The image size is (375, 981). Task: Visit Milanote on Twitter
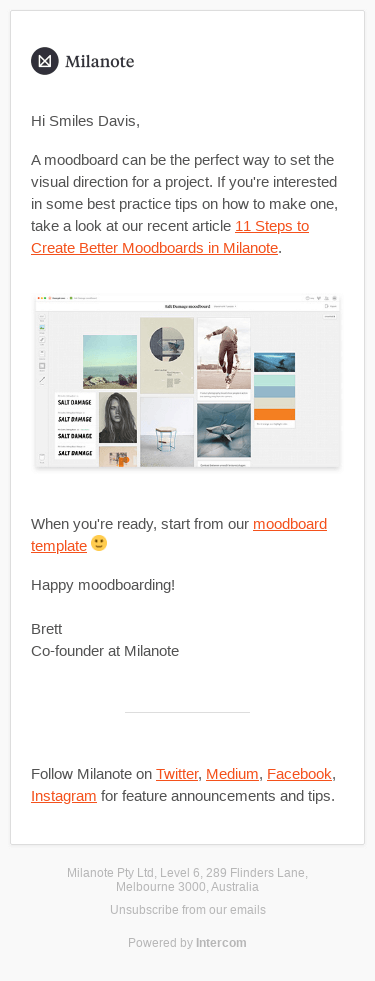coord(177,774)
